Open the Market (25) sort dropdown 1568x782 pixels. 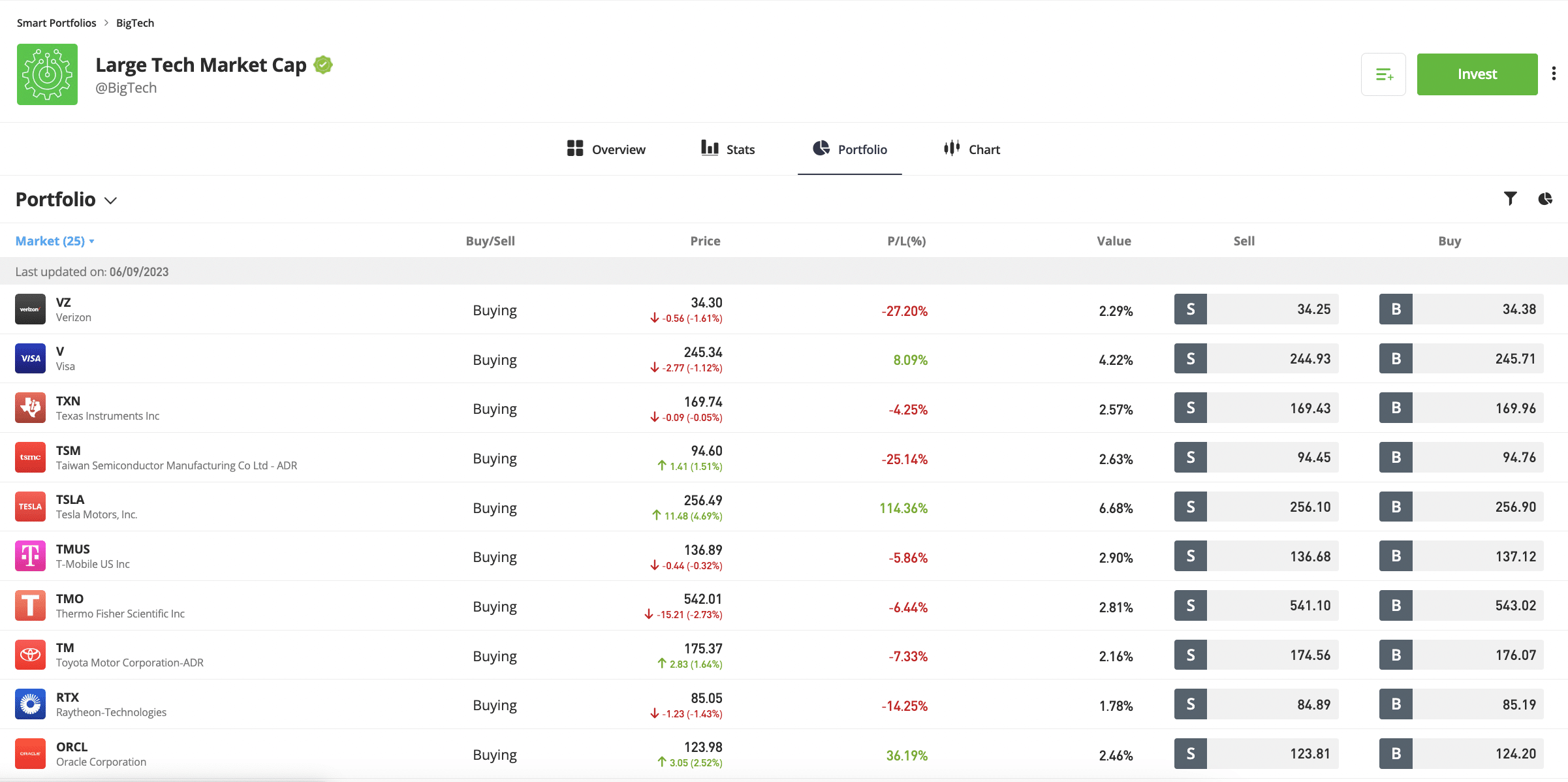click(55, 241)
